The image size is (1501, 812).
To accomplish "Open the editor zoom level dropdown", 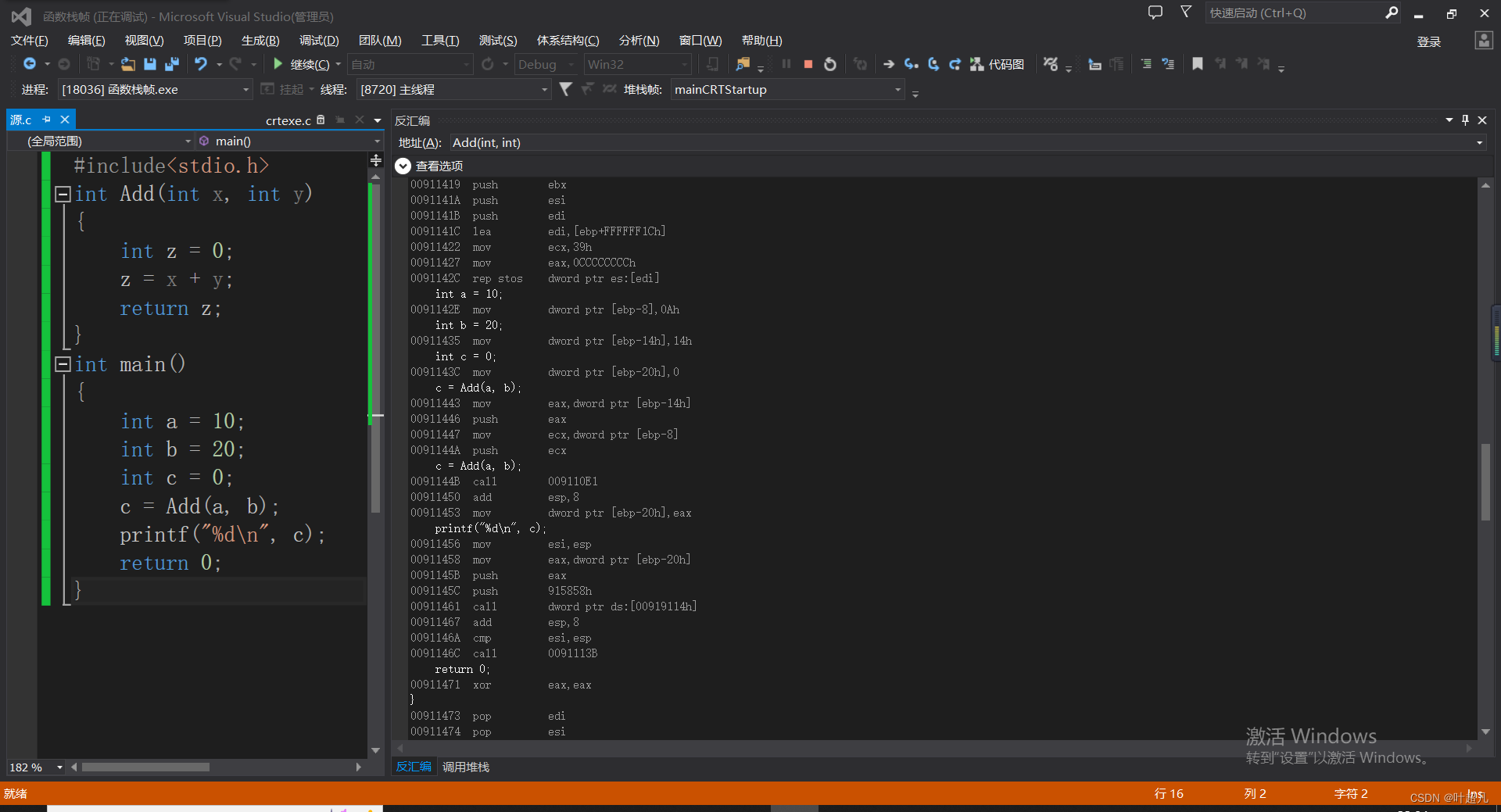I will 59,767.
